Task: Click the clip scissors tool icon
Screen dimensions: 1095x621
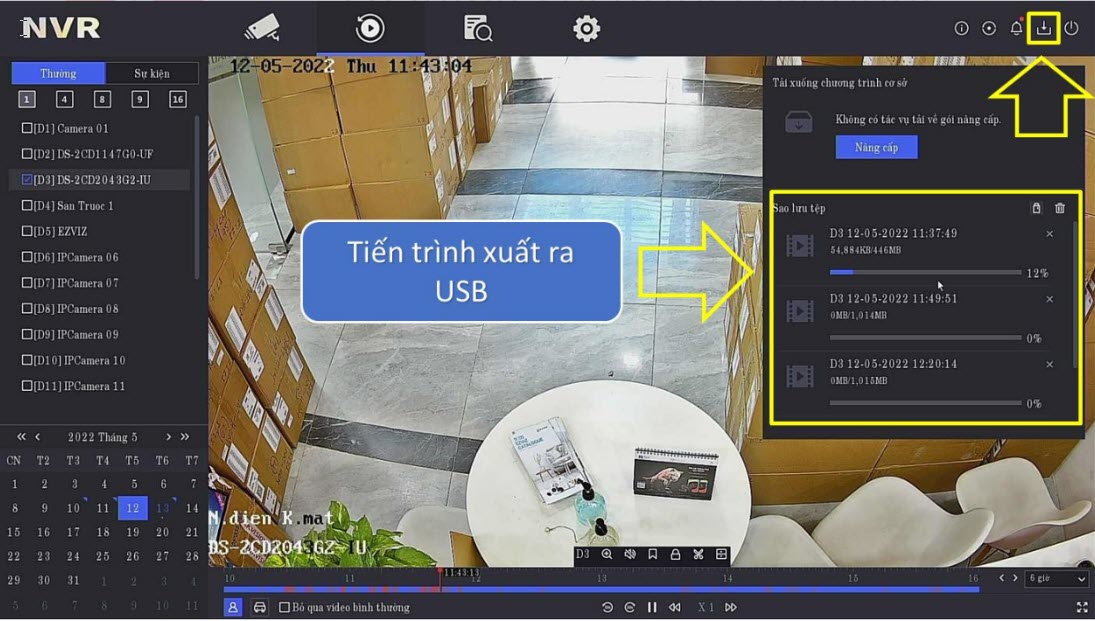Action: coord(698,554)
